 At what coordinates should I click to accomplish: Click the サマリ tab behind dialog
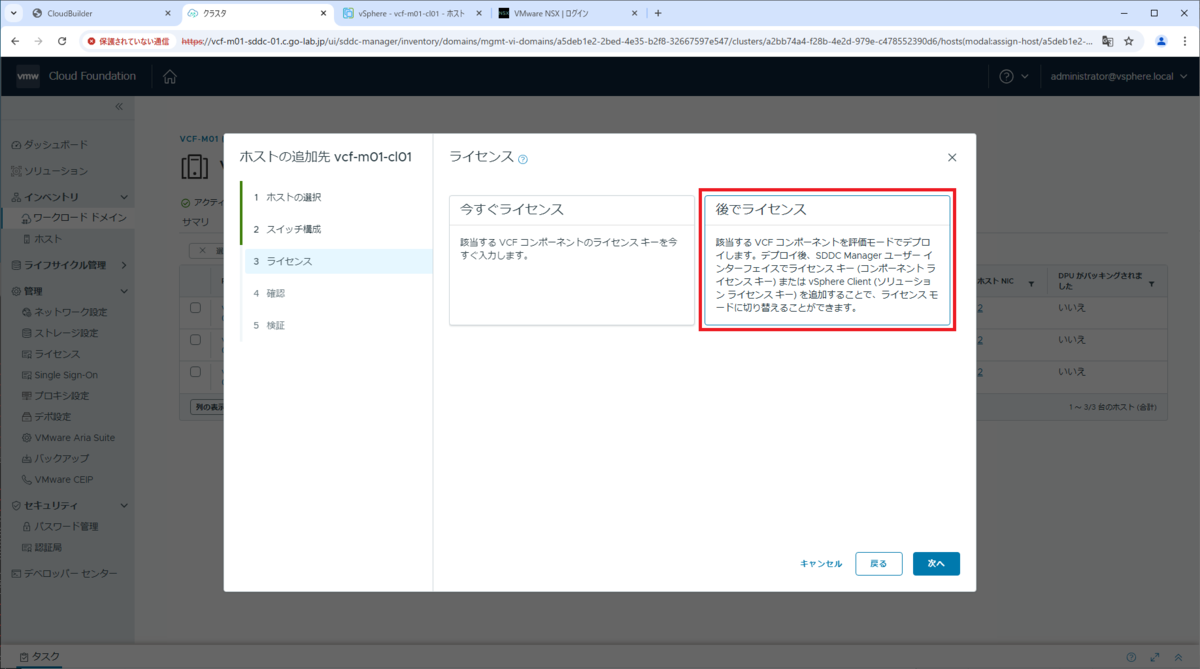coord(195,221)
